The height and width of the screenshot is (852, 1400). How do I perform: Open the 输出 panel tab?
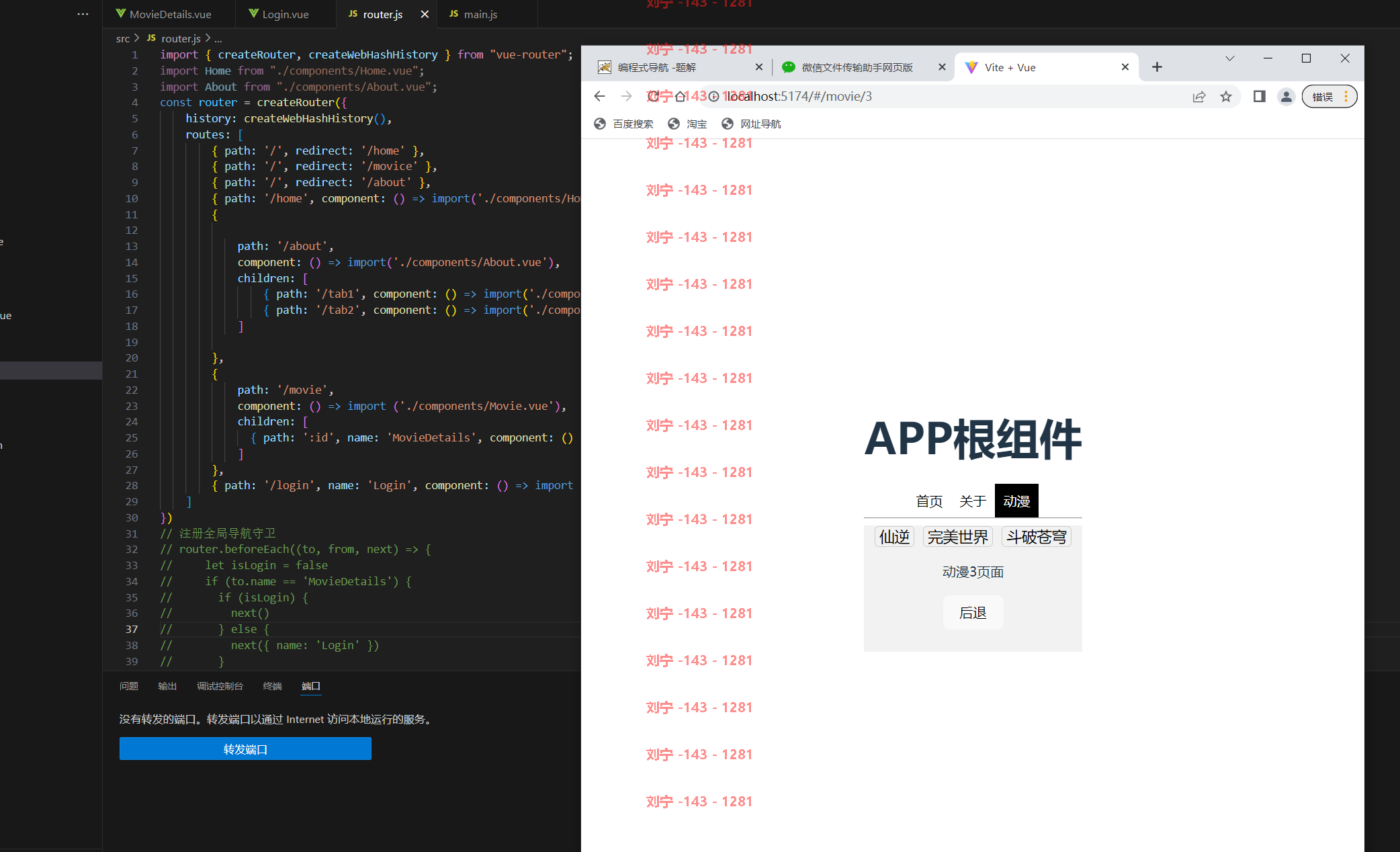pos(167,686)
